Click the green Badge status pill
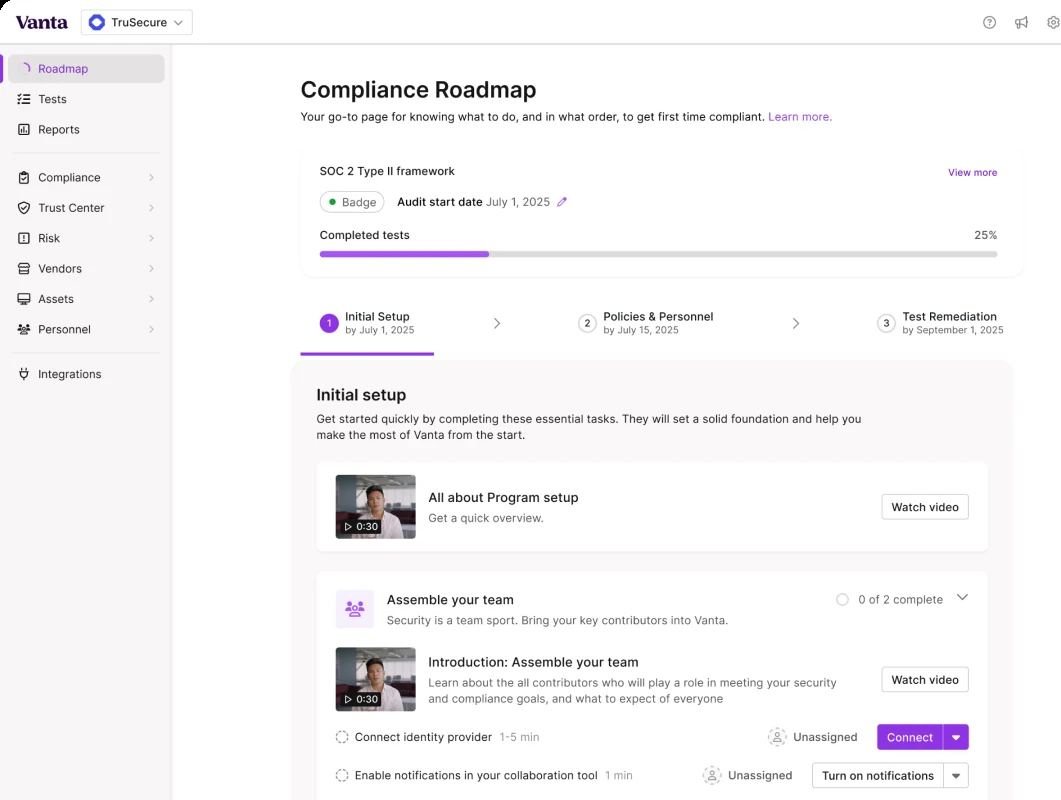The image size is (1061, 800). [x=352, y=202]
